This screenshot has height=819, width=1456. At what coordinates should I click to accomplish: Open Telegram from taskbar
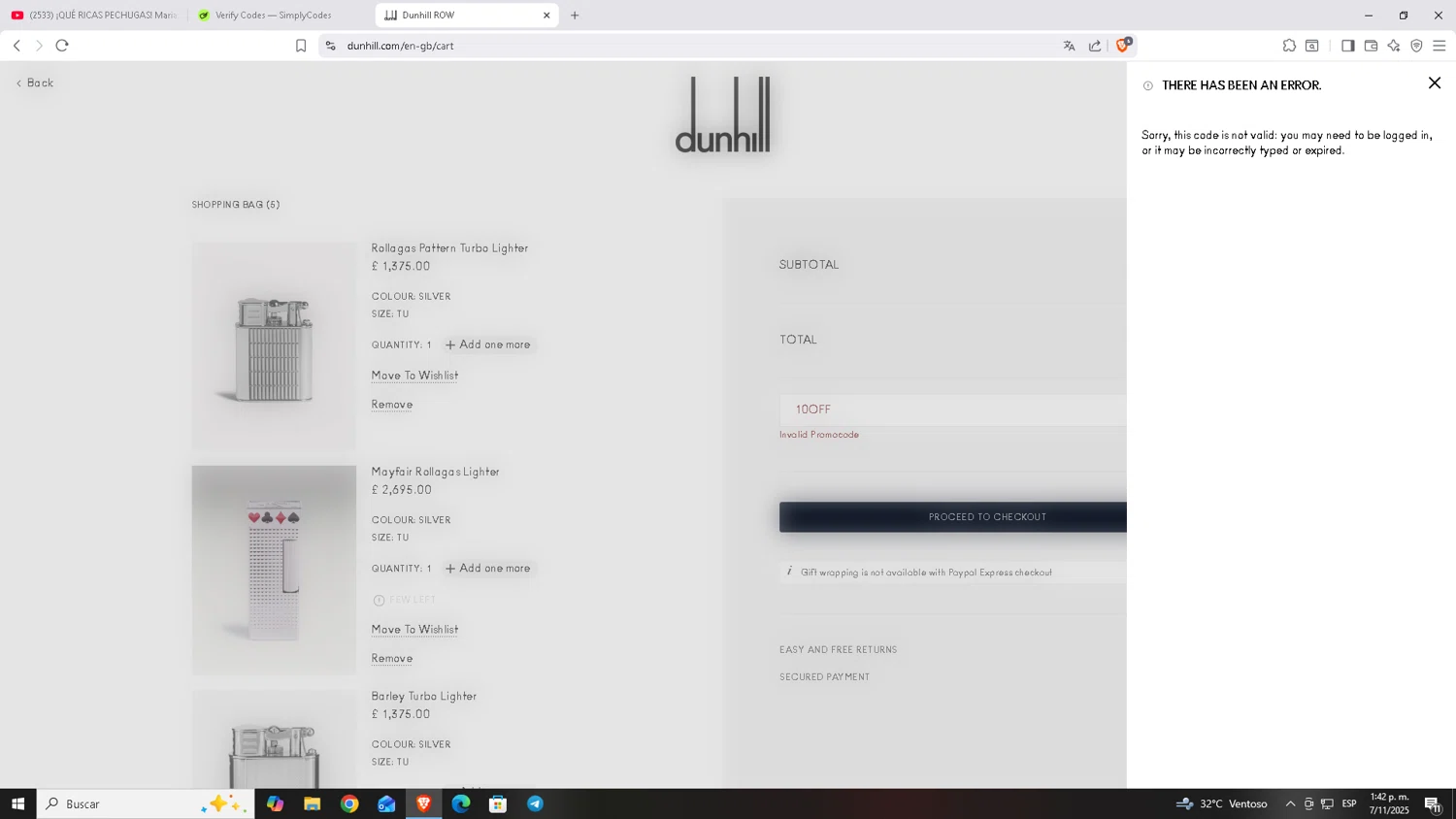[535, 803]
